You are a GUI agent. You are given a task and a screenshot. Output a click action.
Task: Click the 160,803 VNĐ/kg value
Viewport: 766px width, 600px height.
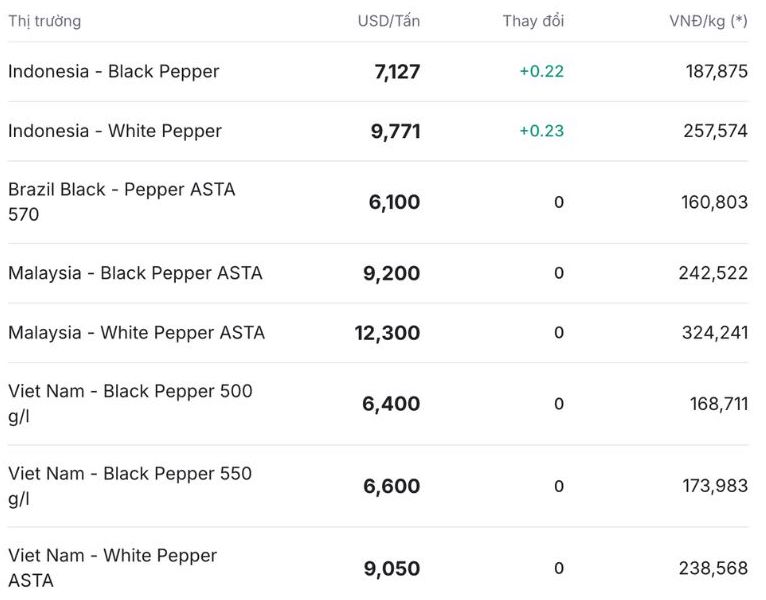pos(714,202)
